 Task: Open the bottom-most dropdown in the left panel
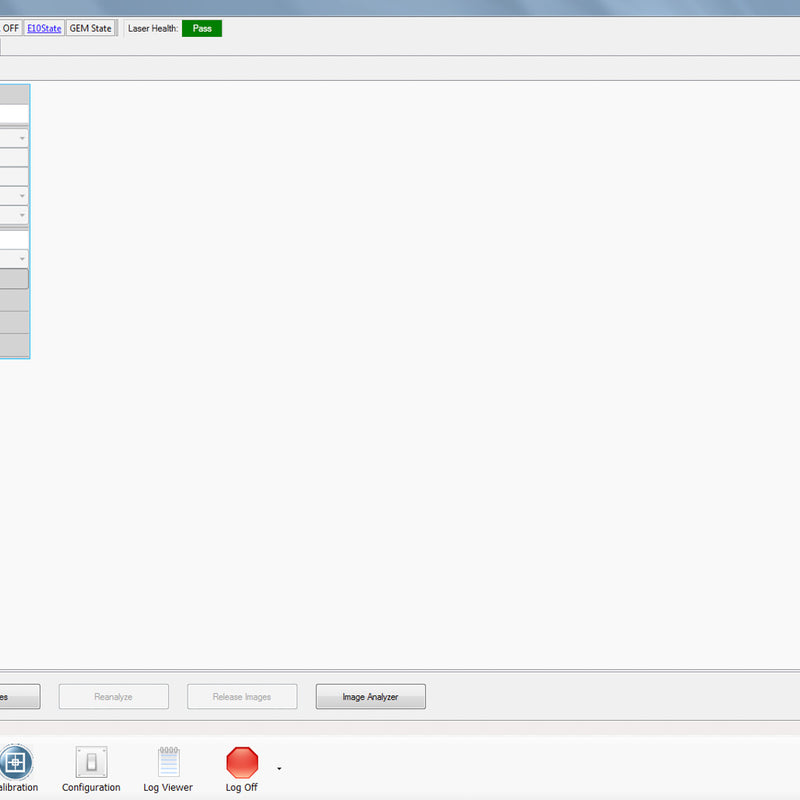[x=22, y=259]
